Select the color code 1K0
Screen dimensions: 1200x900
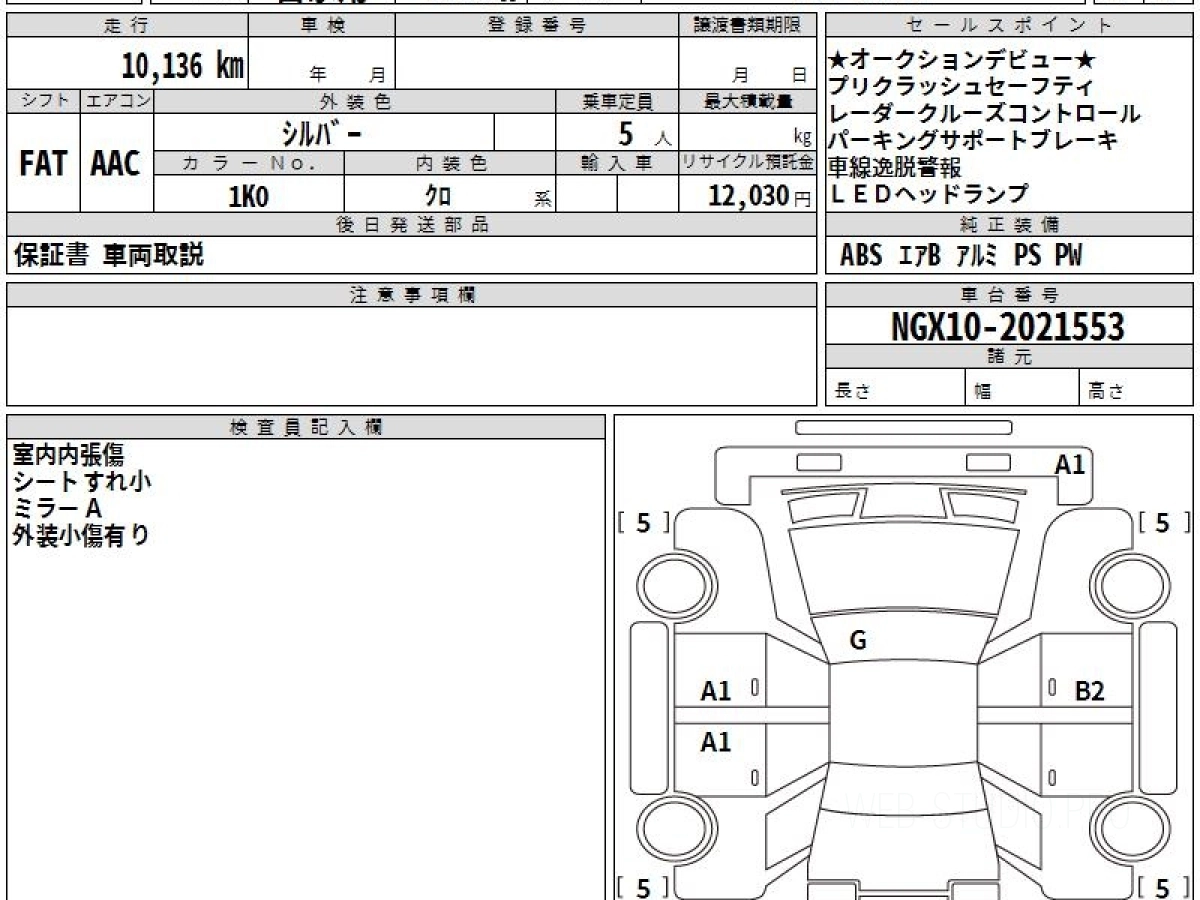[x=248, y=196]
